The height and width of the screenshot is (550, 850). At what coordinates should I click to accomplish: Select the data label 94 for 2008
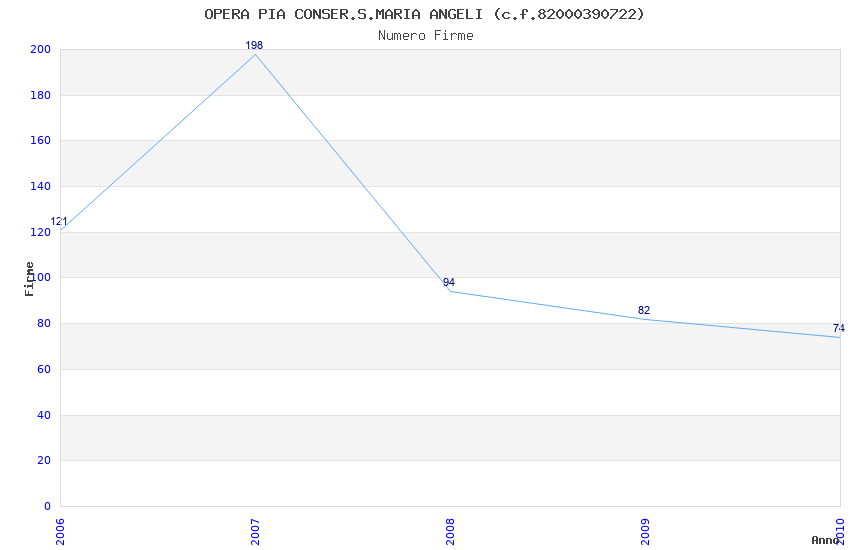coord(449,282)
